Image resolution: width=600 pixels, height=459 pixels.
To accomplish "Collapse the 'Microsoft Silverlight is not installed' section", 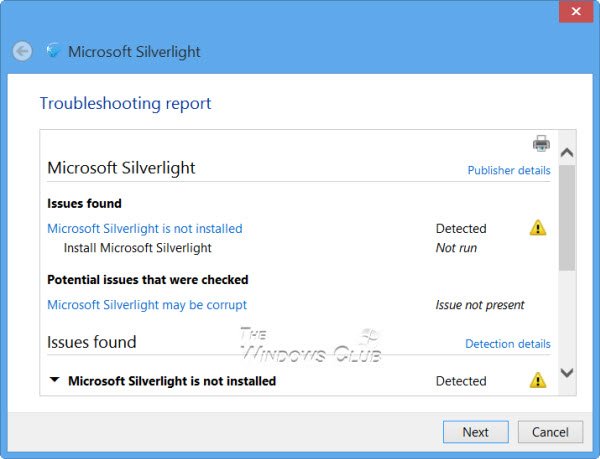I will [54, 381].
